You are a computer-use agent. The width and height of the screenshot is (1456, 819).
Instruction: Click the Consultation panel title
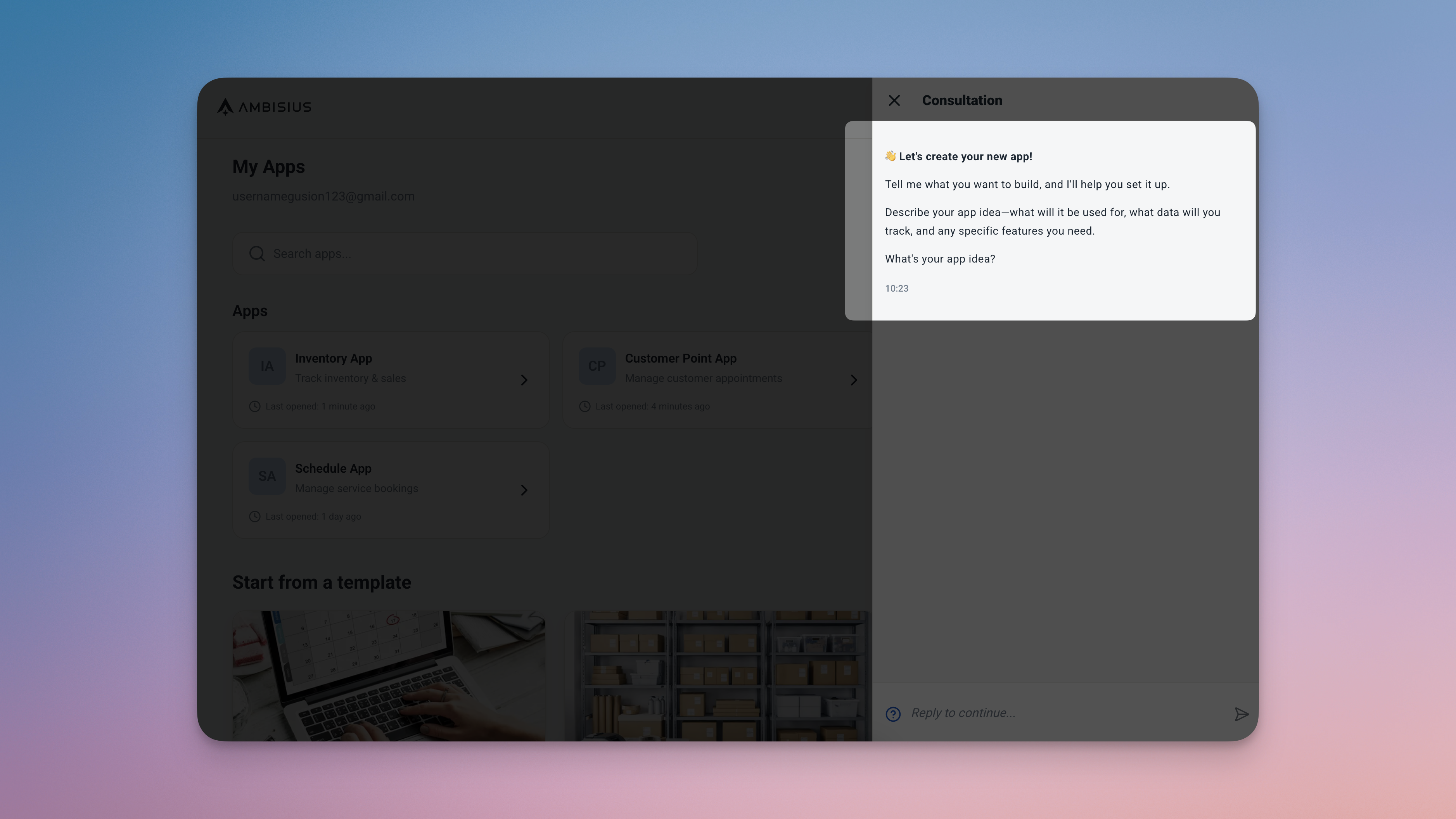pyautogui.click(x=962, y=100)
